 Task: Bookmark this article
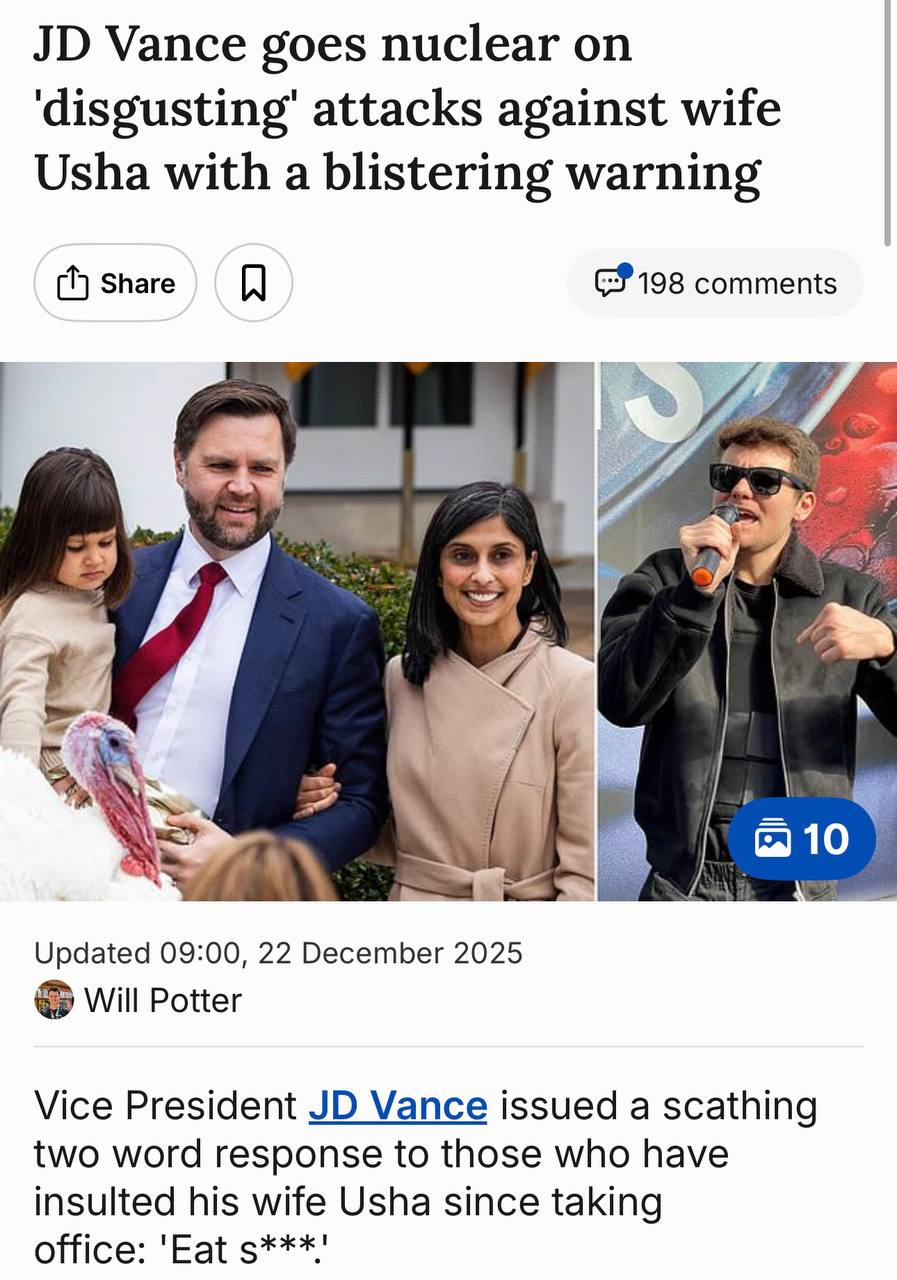coord(254,284)
